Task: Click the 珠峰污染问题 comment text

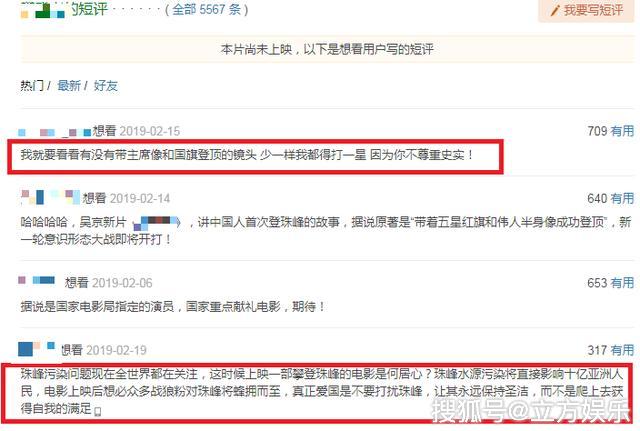Action: click(322, 391)
